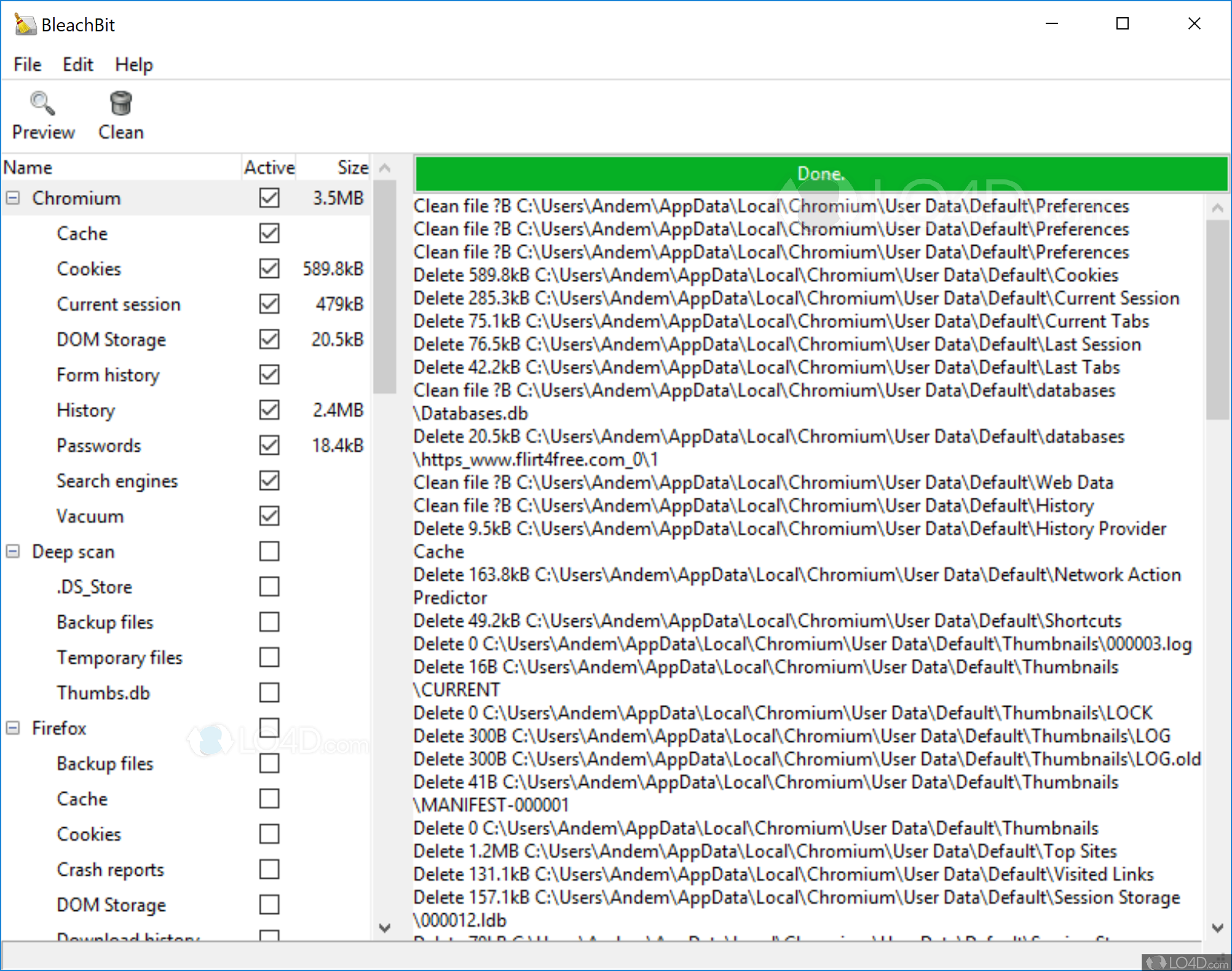This screenshot has width=1232, height=971.
Task: Click the cleaner list scrollbar thumb
Action: click(385, 287)
